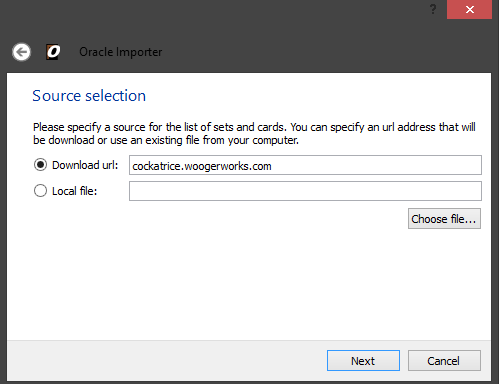The image size is (499, 384).
Task: Open the Choose file... browser
Action: coord(444,219)
